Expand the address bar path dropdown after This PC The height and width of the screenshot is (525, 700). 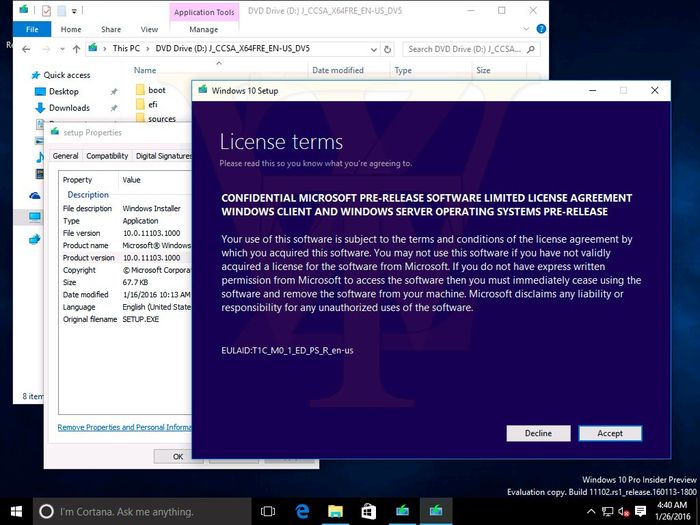pyautogui.click(x=147, y=48)
